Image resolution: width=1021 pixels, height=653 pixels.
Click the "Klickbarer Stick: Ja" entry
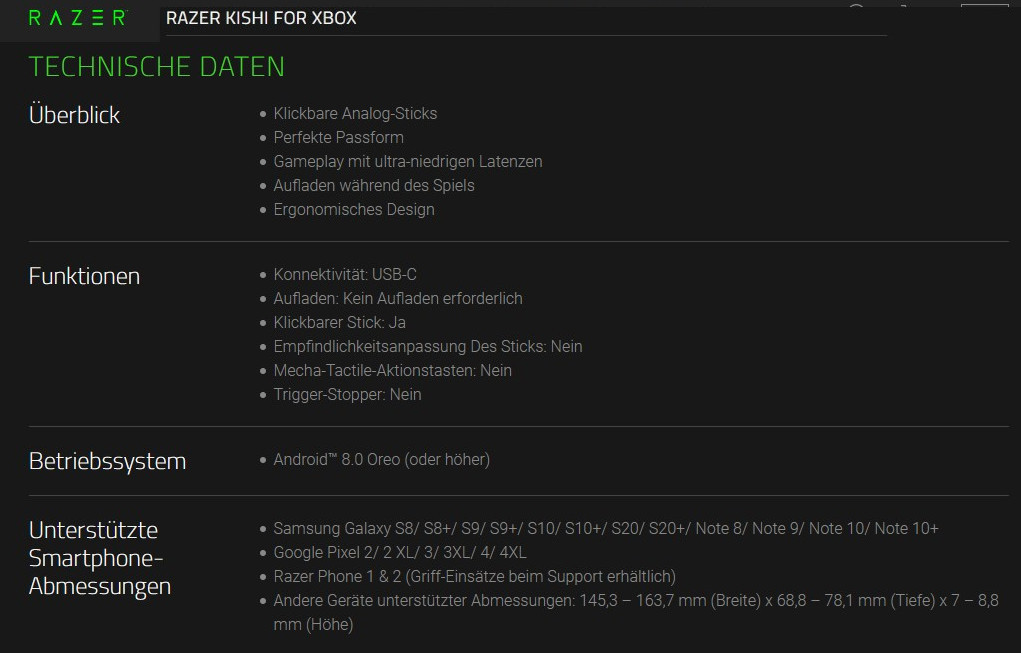point(339,322)
